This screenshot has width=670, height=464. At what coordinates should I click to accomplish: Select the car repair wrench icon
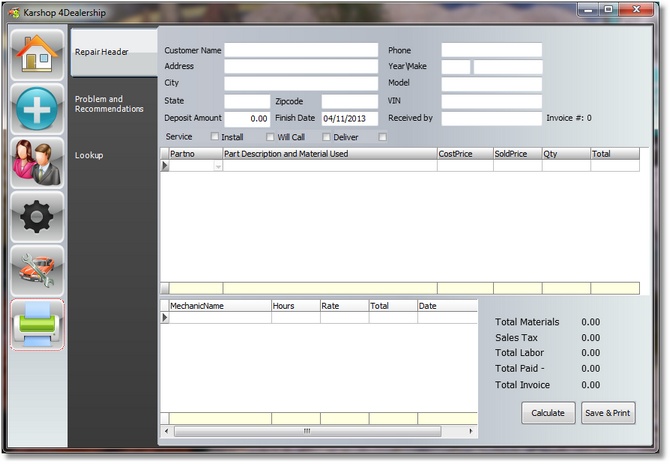click(x=37, y=270)
